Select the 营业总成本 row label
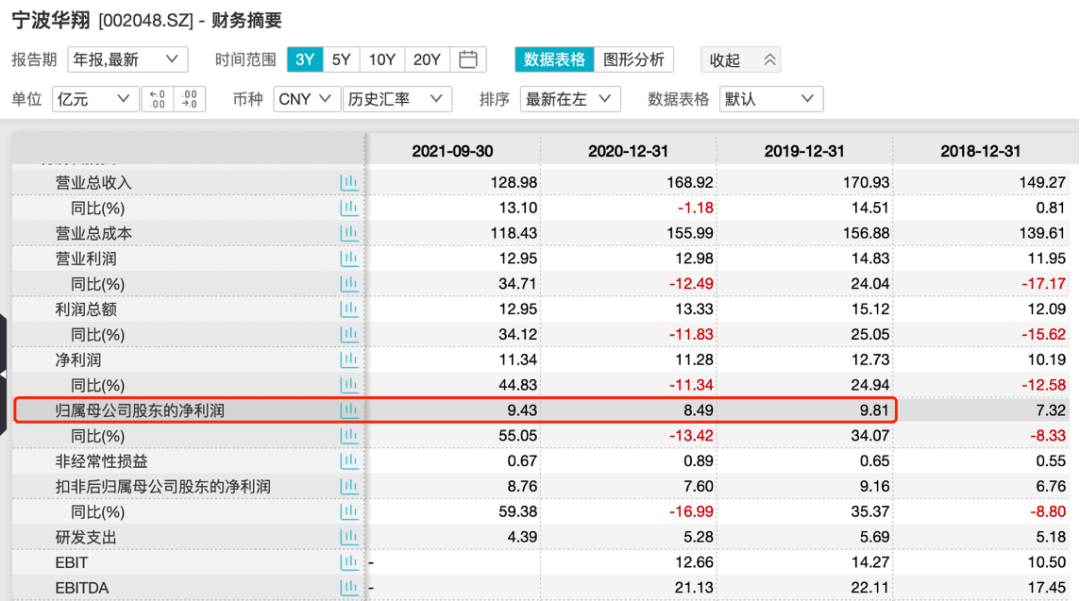 pyautogui.click(x=94, y=233)
